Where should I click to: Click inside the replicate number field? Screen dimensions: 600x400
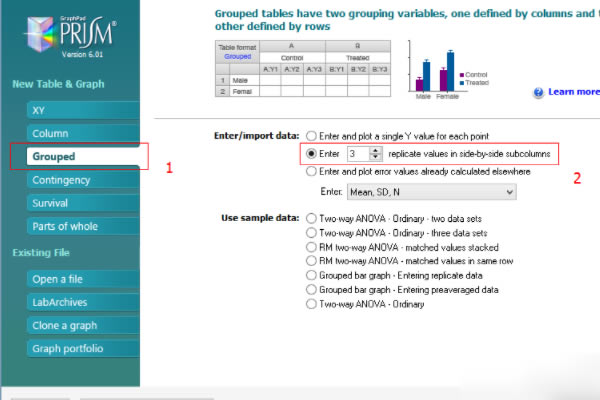(x=359, y=153)
